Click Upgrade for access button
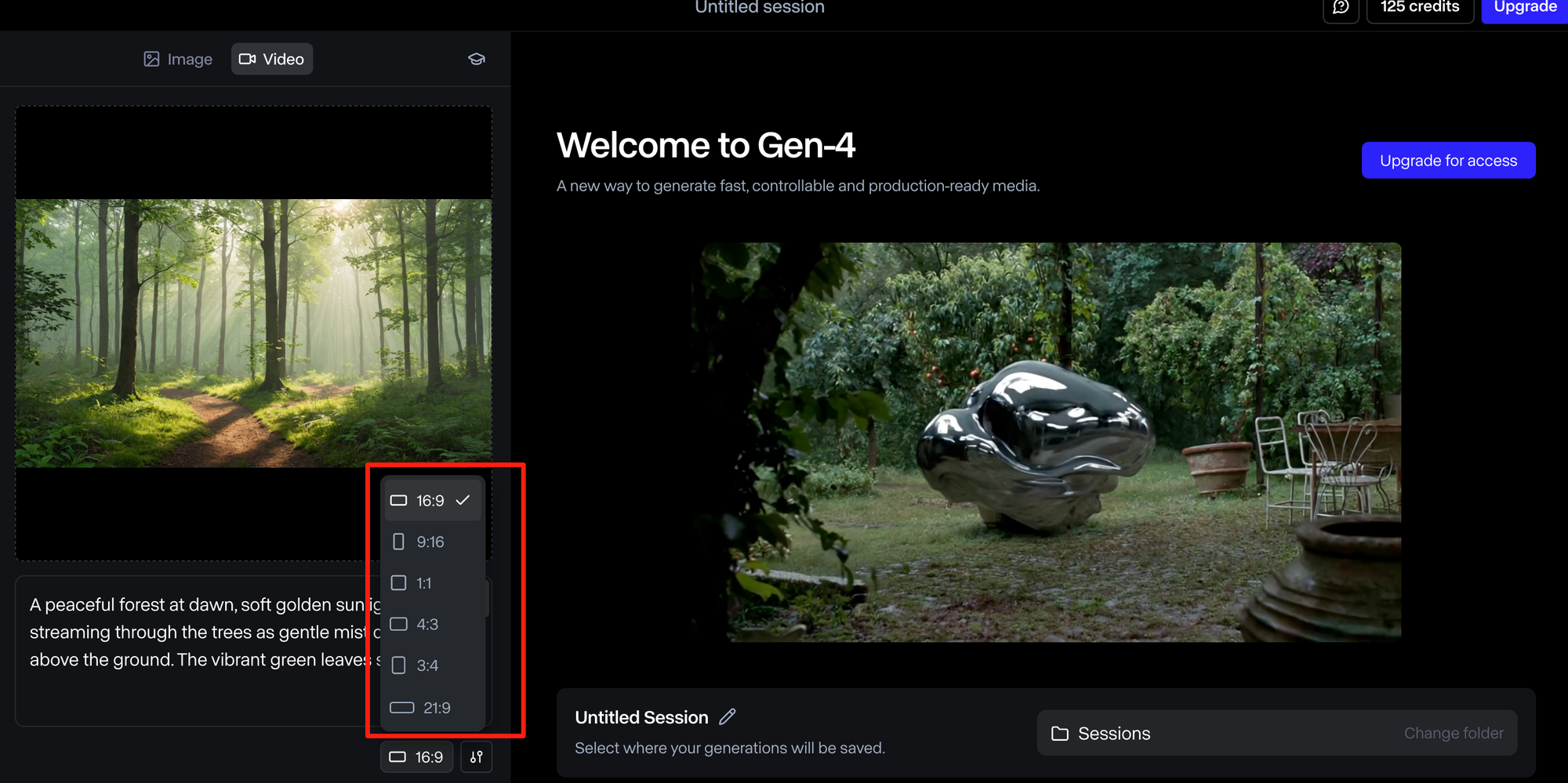The height and width of the screenshot is (783, 1568). pyautogui.click(x=1448, y=161)
